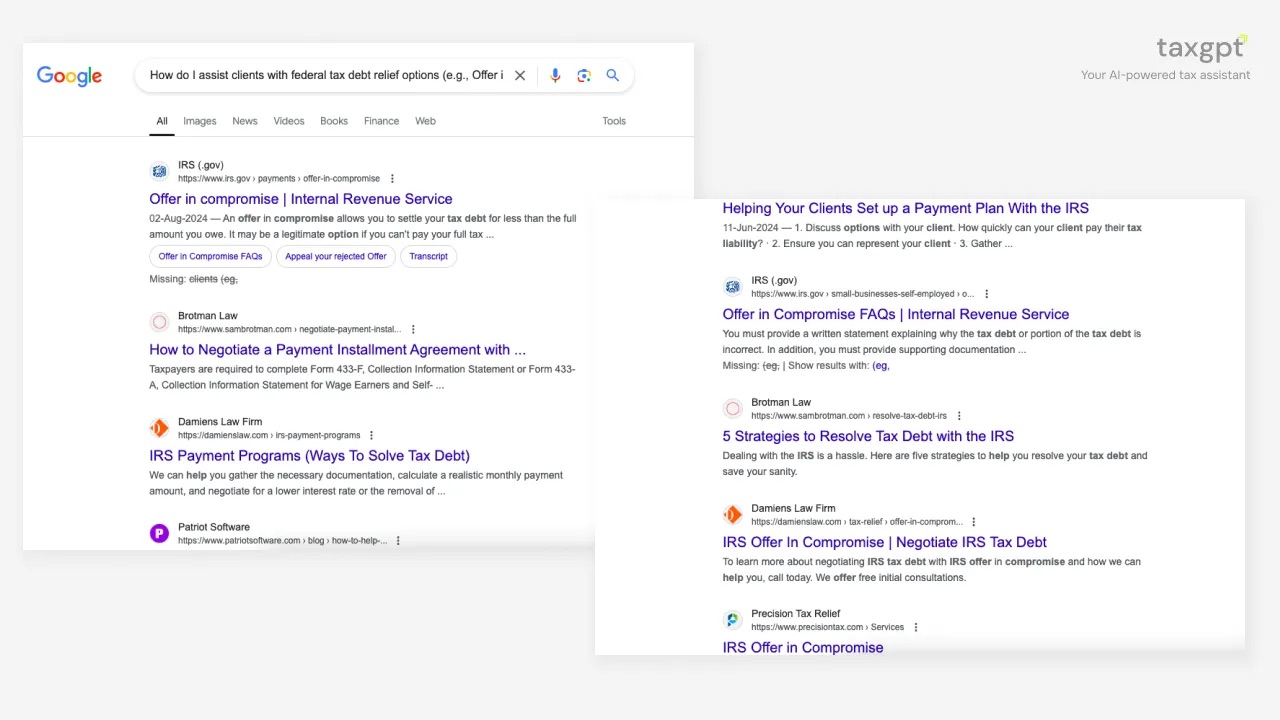This screenshot has height=720, width=1280.
Task: Switch to the Images tab
Action: tap(200, 121)
